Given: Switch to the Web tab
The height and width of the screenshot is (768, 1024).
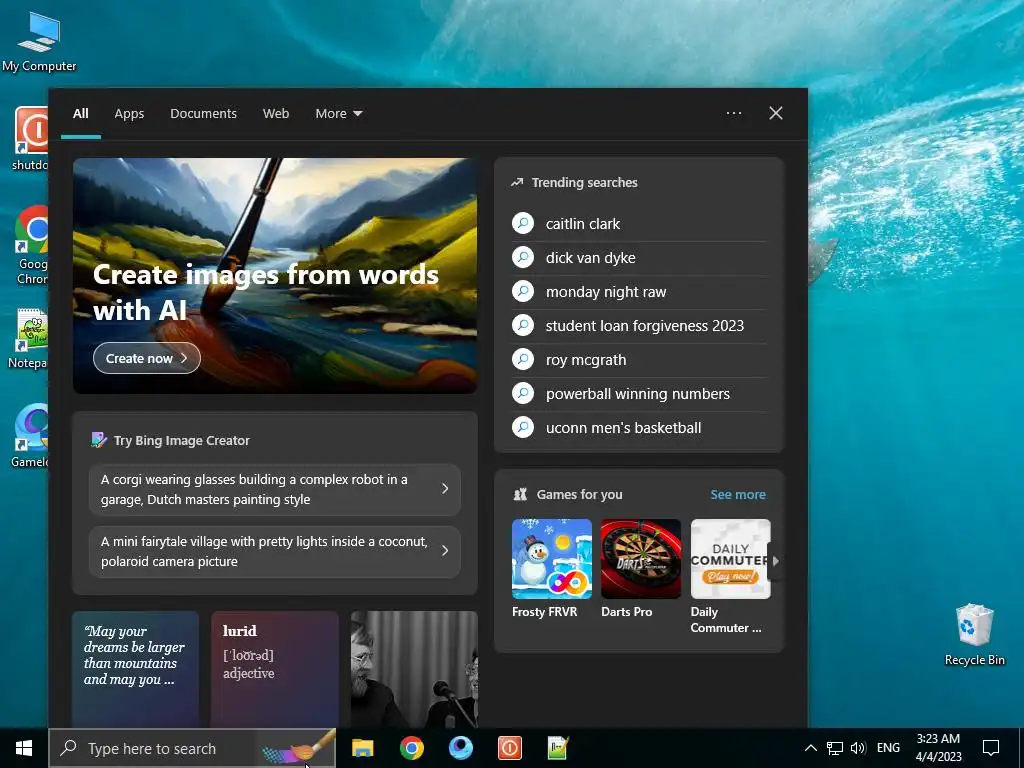Looking at the screenshot, I should pyautogui.click(x=276, y=114).
